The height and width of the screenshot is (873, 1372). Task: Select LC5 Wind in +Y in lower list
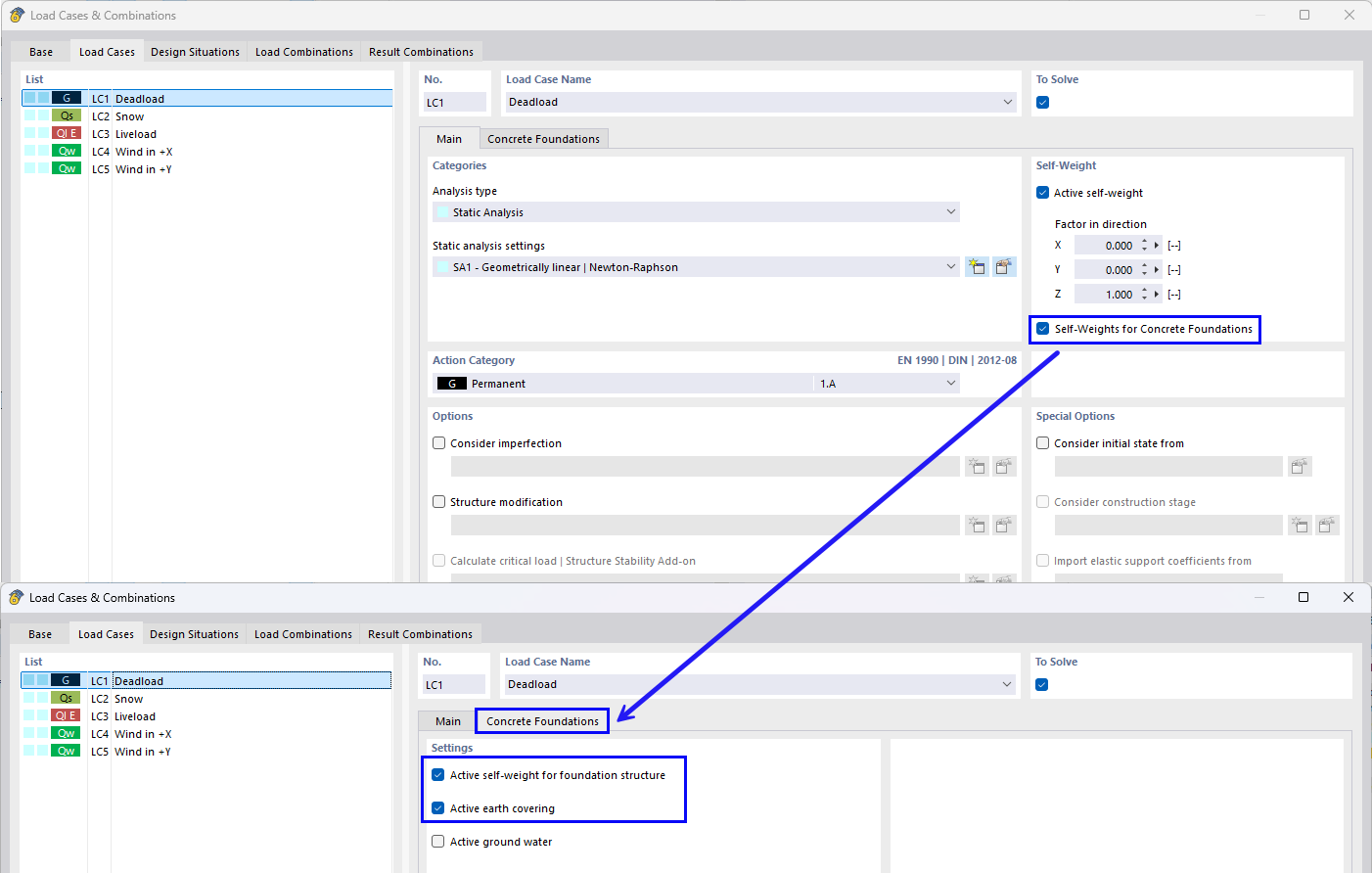pyautogui.click(x=206, y=752)
